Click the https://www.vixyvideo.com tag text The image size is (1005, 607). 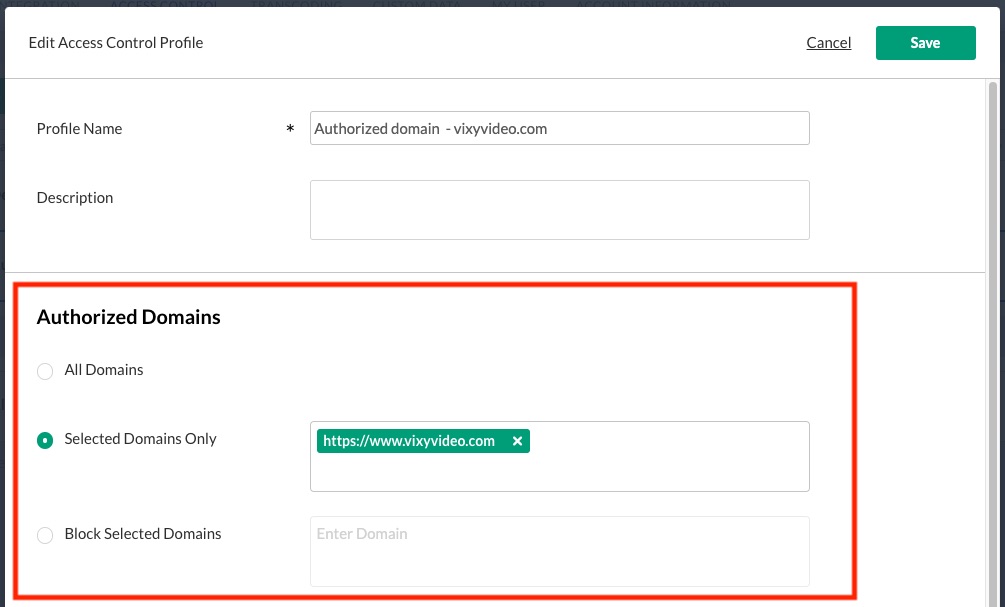409,441
